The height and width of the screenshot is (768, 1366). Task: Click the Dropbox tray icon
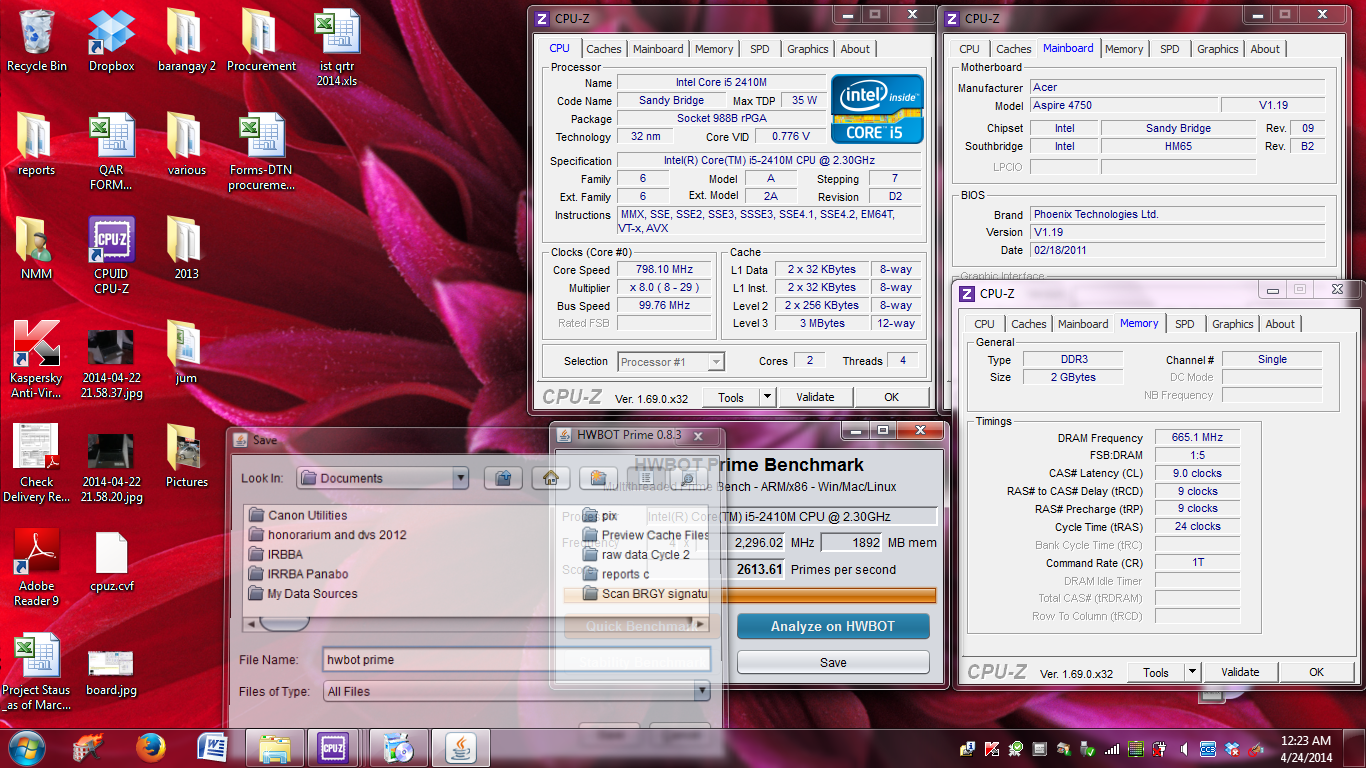pyautogui.click(x=1232, y=748)
